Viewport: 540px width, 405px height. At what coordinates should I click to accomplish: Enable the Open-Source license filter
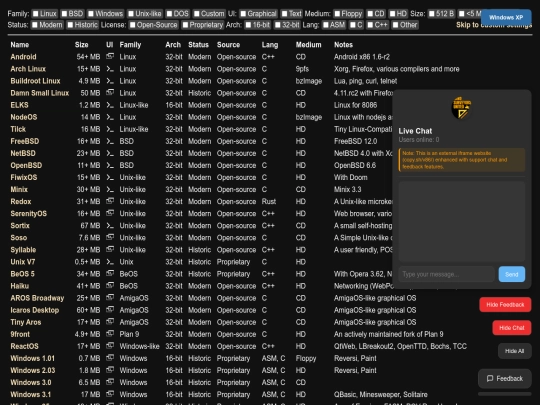[x=133, y=25]
